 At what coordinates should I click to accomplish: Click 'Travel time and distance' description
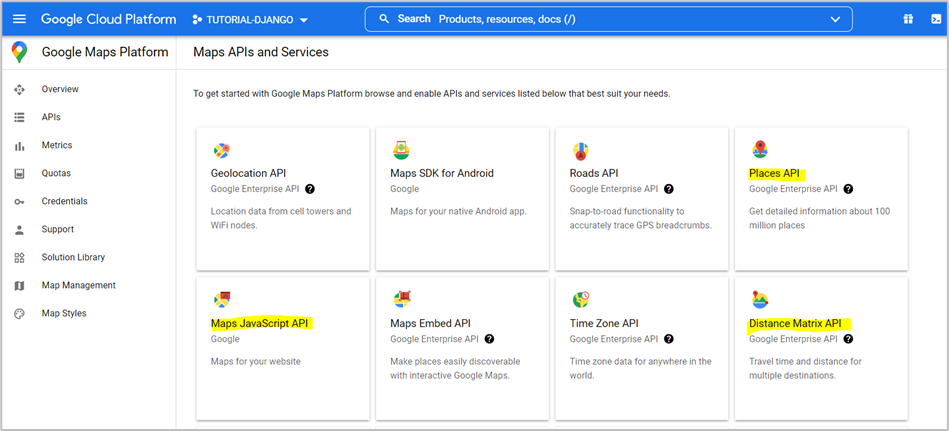tap(806, 368)
